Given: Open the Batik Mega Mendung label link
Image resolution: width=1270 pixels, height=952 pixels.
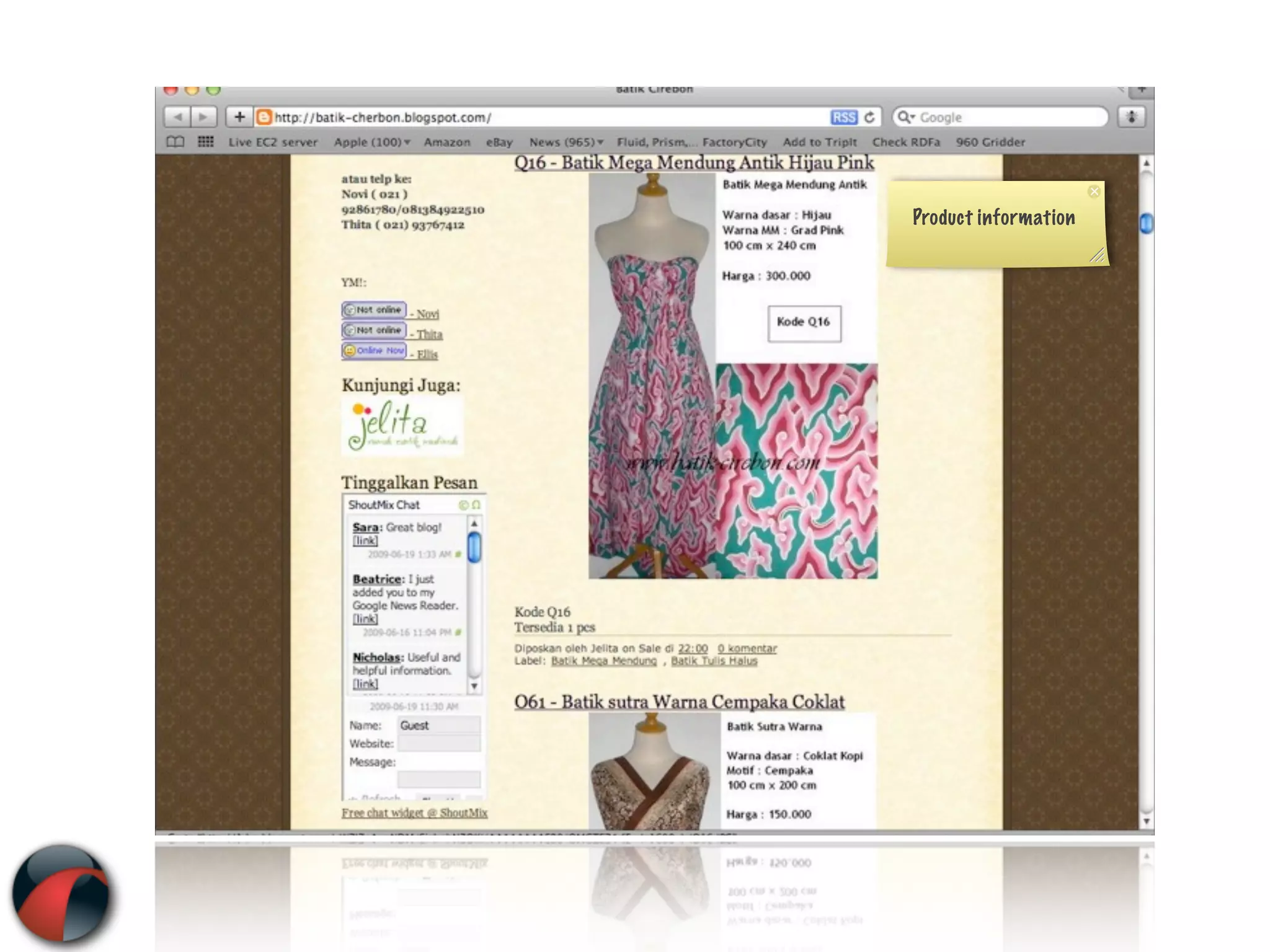Looking at the screenshot, I should [x=604, y=661].
